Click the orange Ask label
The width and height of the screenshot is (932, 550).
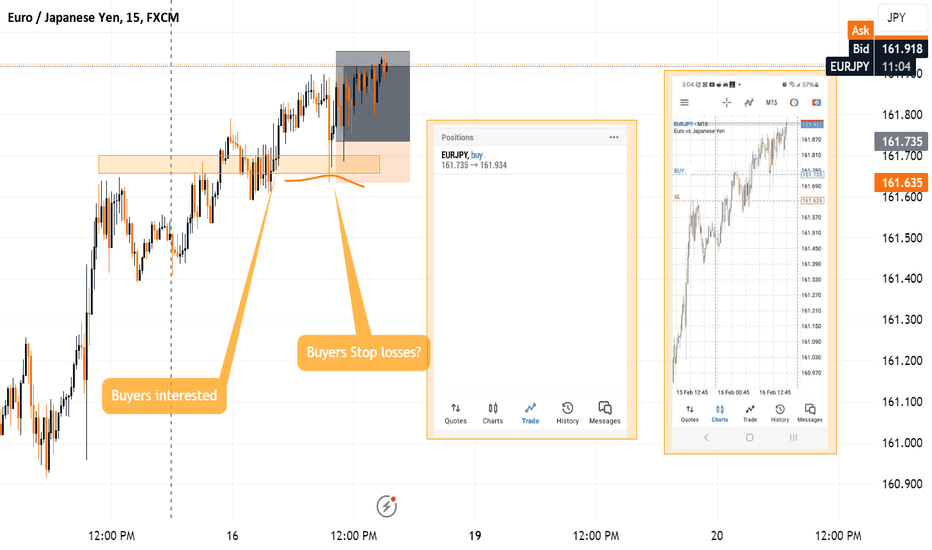tap(860, 30)
